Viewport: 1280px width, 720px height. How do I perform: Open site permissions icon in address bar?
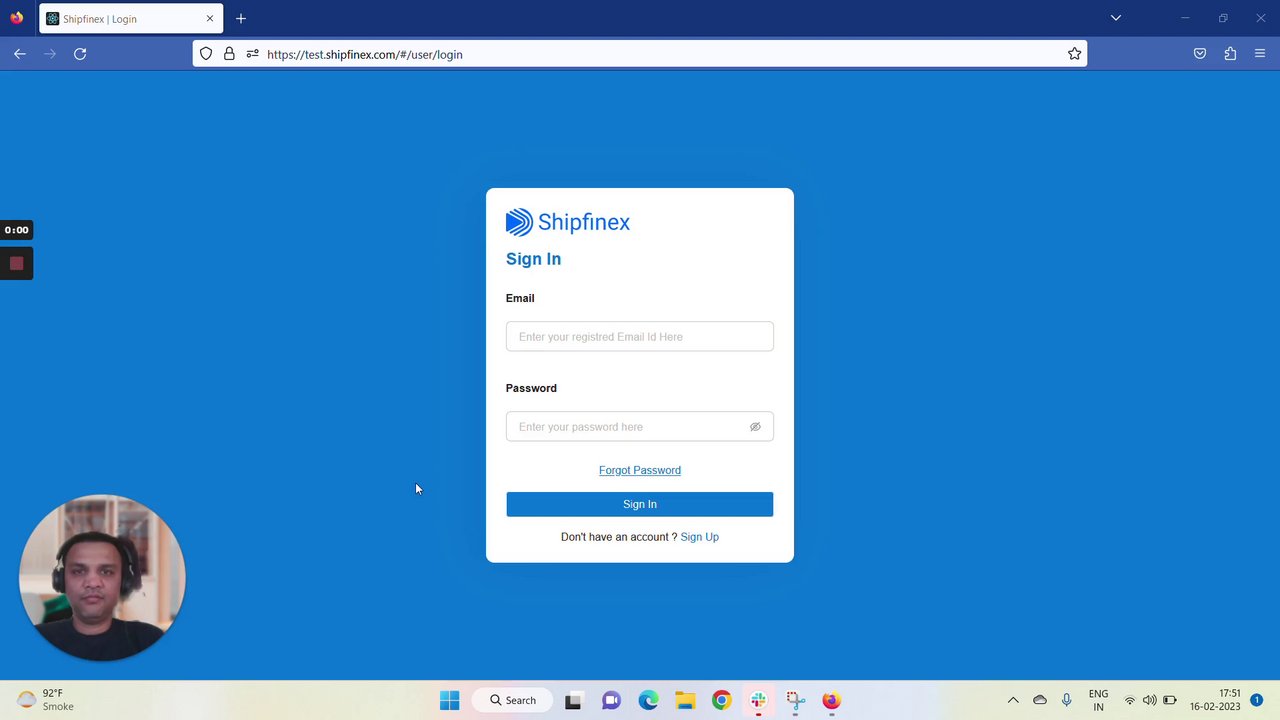[x=252, y=54]
